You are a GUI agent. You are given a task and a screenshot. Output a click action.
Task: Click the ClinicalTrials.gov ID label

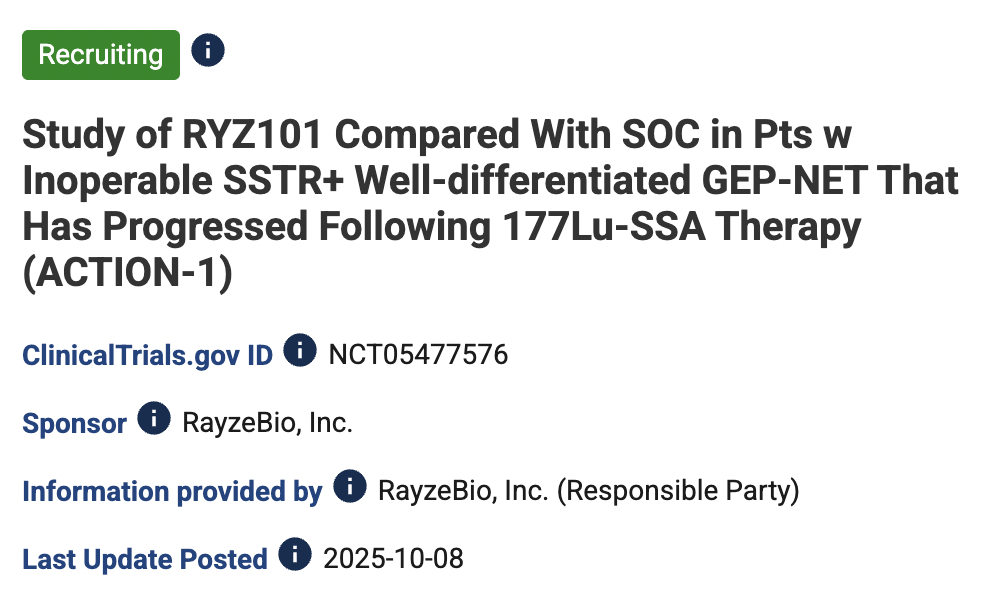(x=148, y=355)
